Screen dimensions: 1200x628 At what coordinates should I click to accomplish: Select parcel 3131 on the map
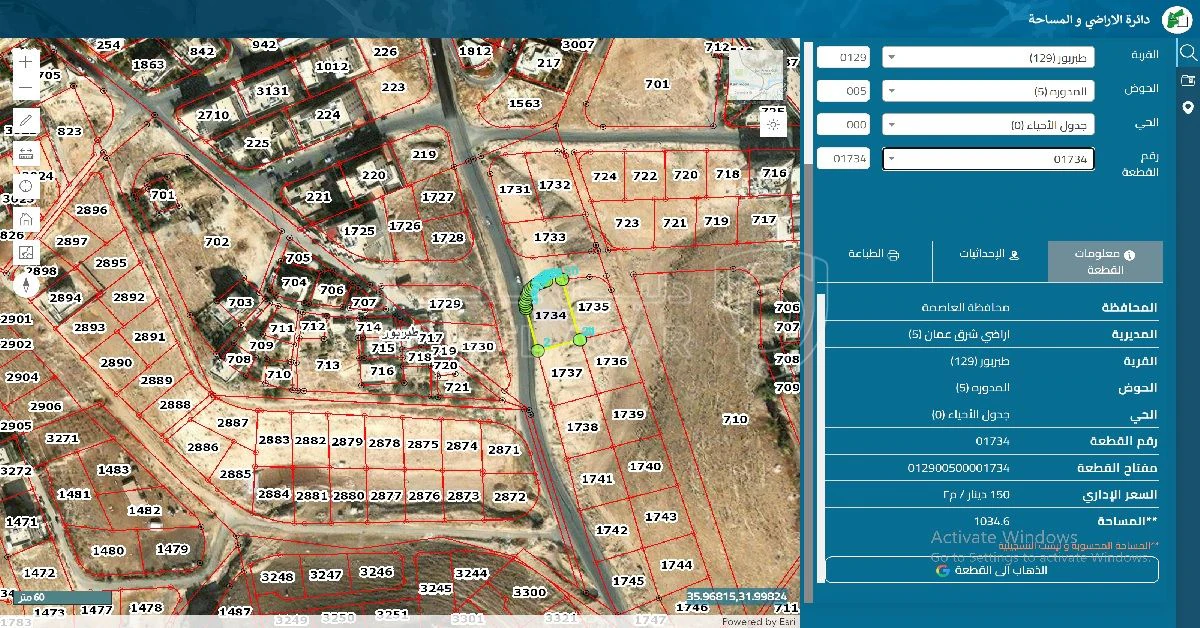pos(272,90)
